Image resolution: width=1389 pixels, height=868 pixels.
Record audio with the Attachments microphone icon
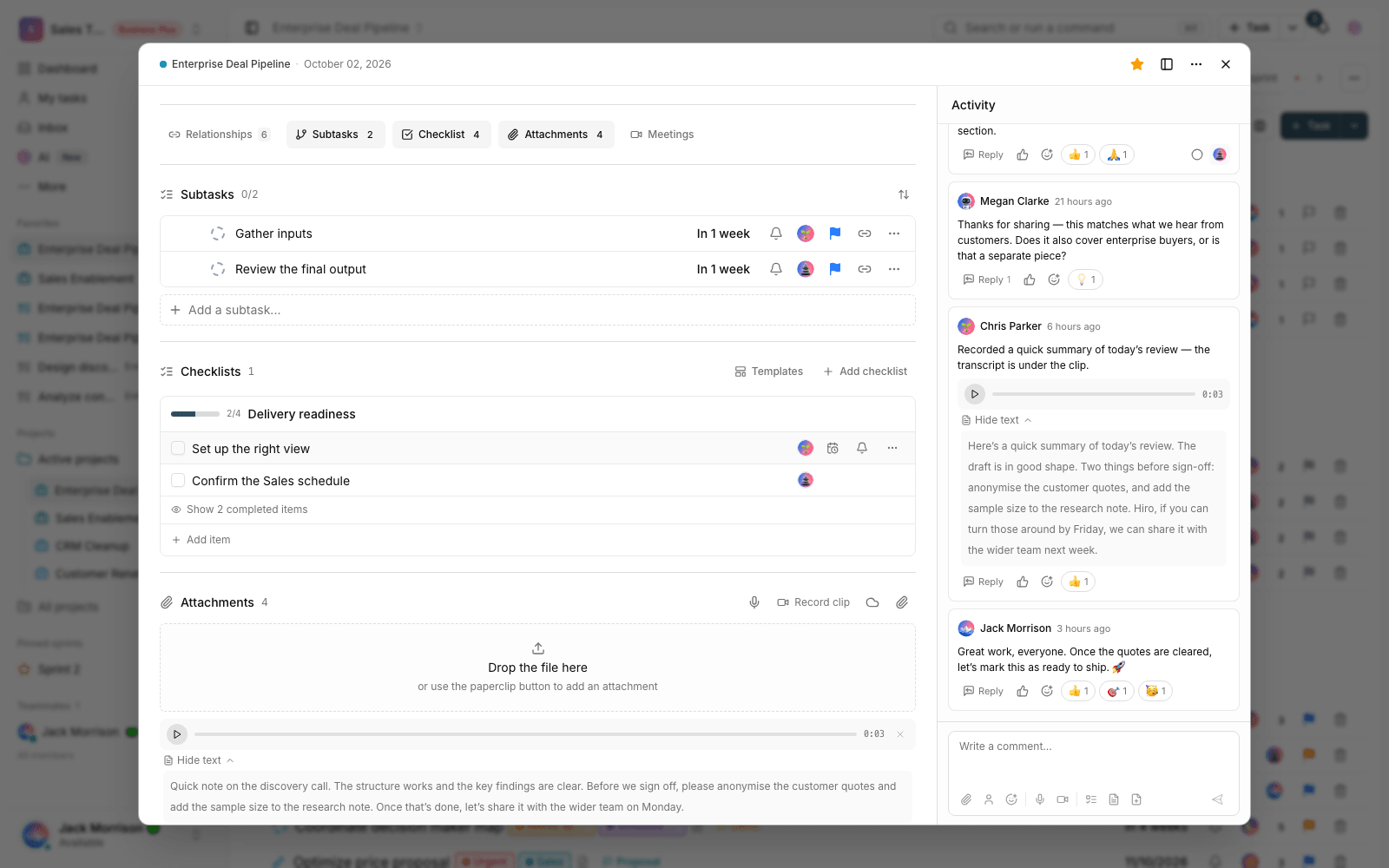coord(754,602)
